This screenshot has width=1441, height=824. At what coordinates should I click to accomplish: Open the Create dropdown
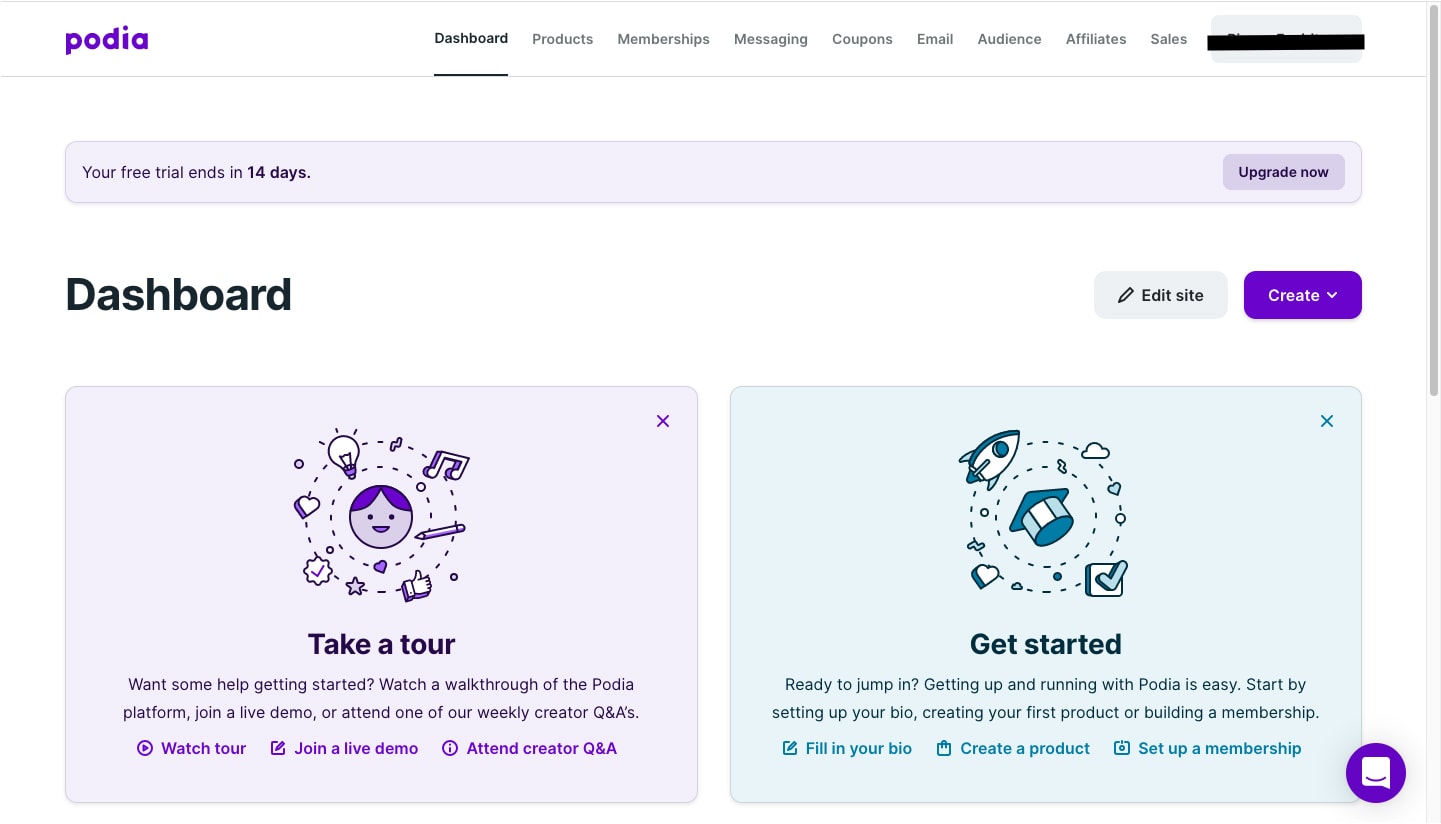click(x=1302, y=295)
